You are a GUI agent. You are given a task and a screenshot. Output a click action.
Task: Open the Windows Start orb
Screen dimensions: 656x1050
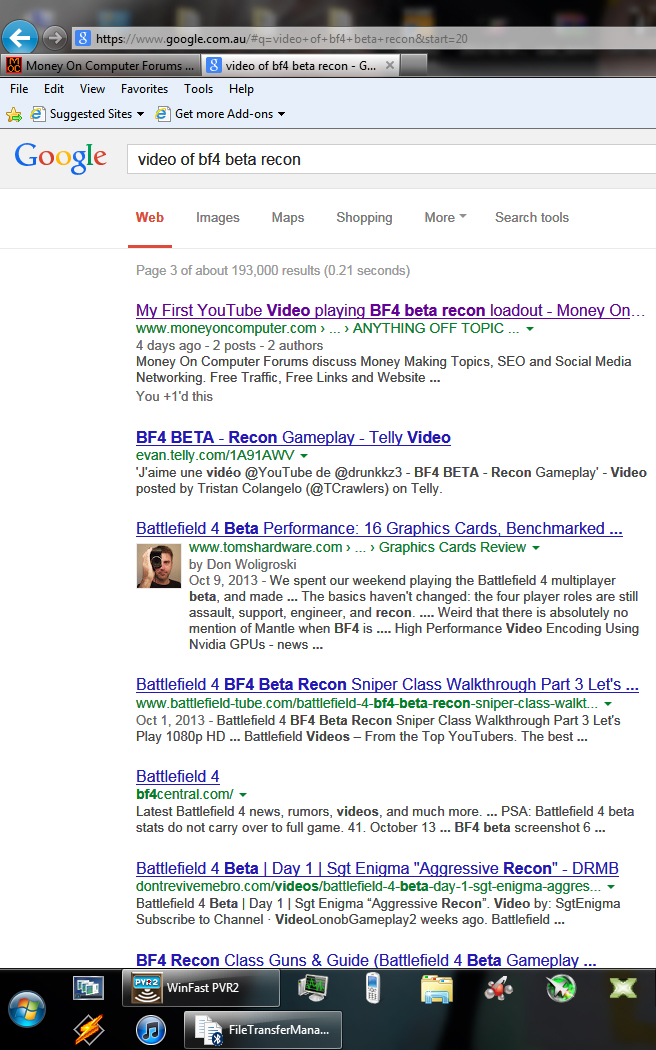(x=27, y=1008)
